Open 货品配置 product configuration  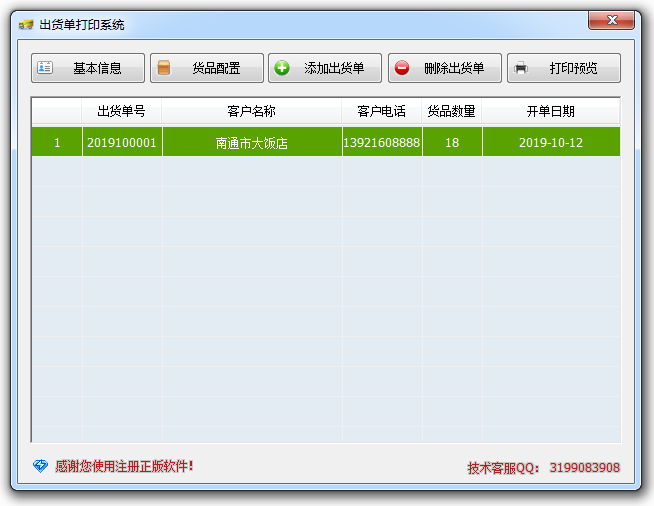click(207, 68)
